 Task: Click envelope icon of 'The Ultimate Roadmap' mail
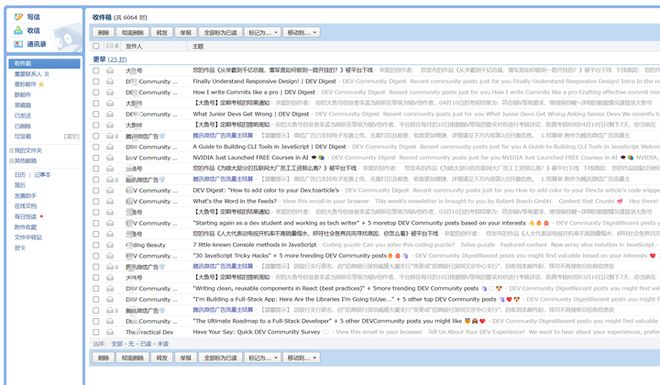point(110,321)
